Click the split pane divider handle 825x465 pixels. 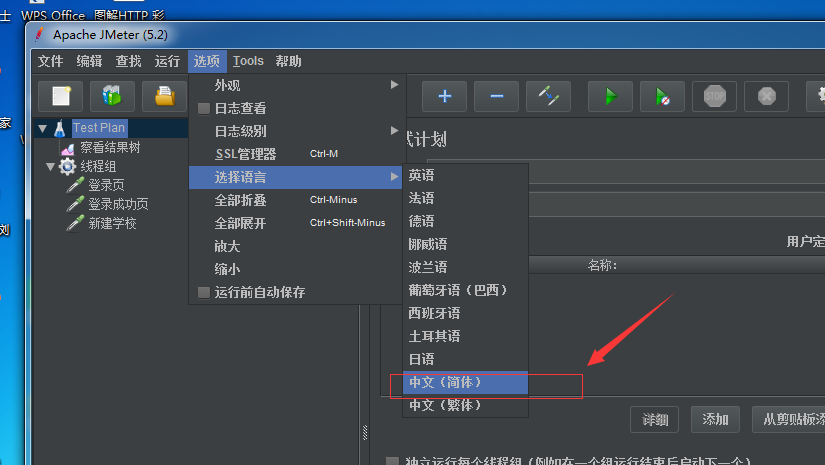365,432
